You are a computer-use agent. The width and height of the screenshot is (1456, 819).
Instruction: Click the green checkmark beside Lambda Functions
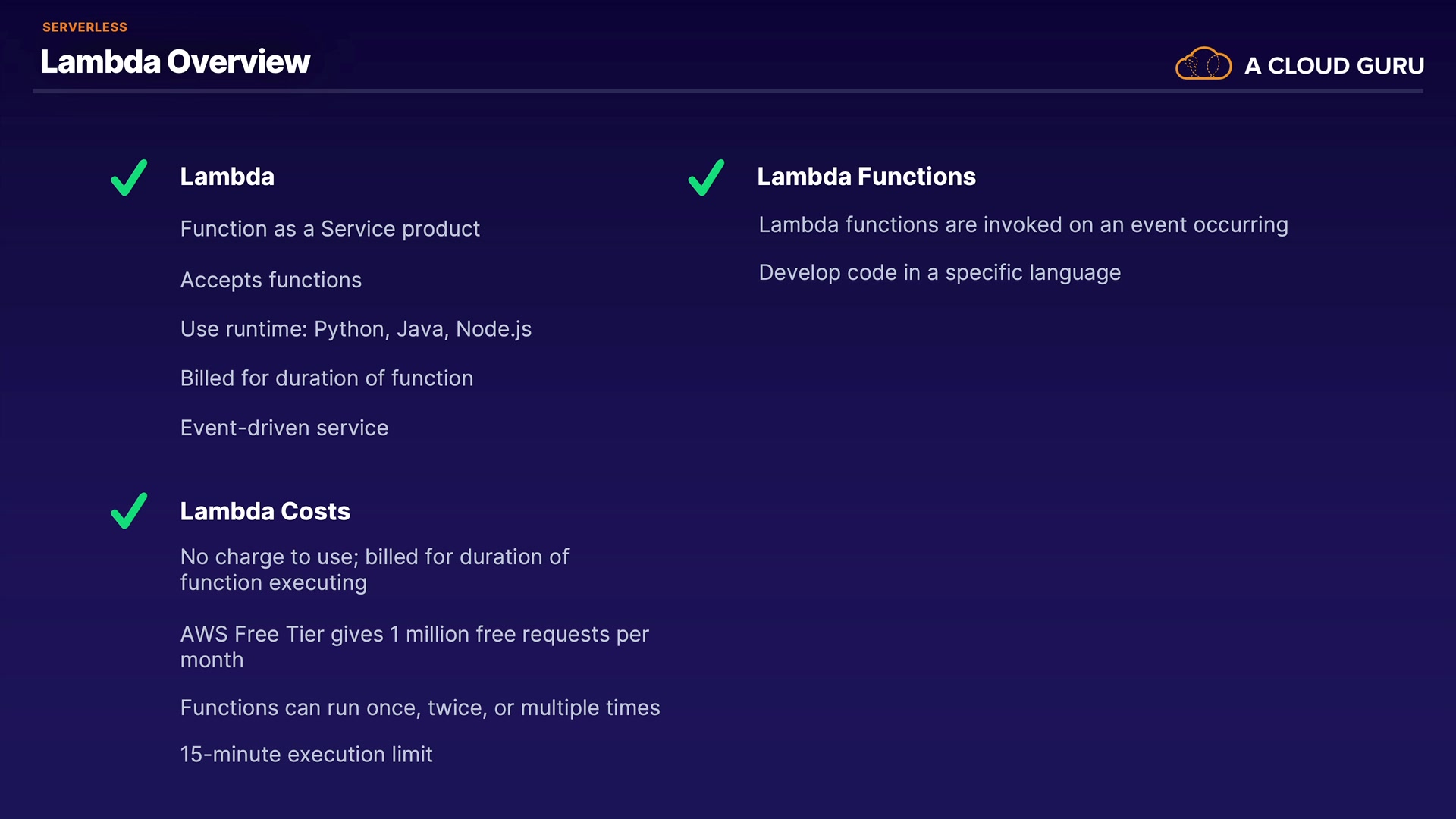pyautogui.click(x=706, y=178)
